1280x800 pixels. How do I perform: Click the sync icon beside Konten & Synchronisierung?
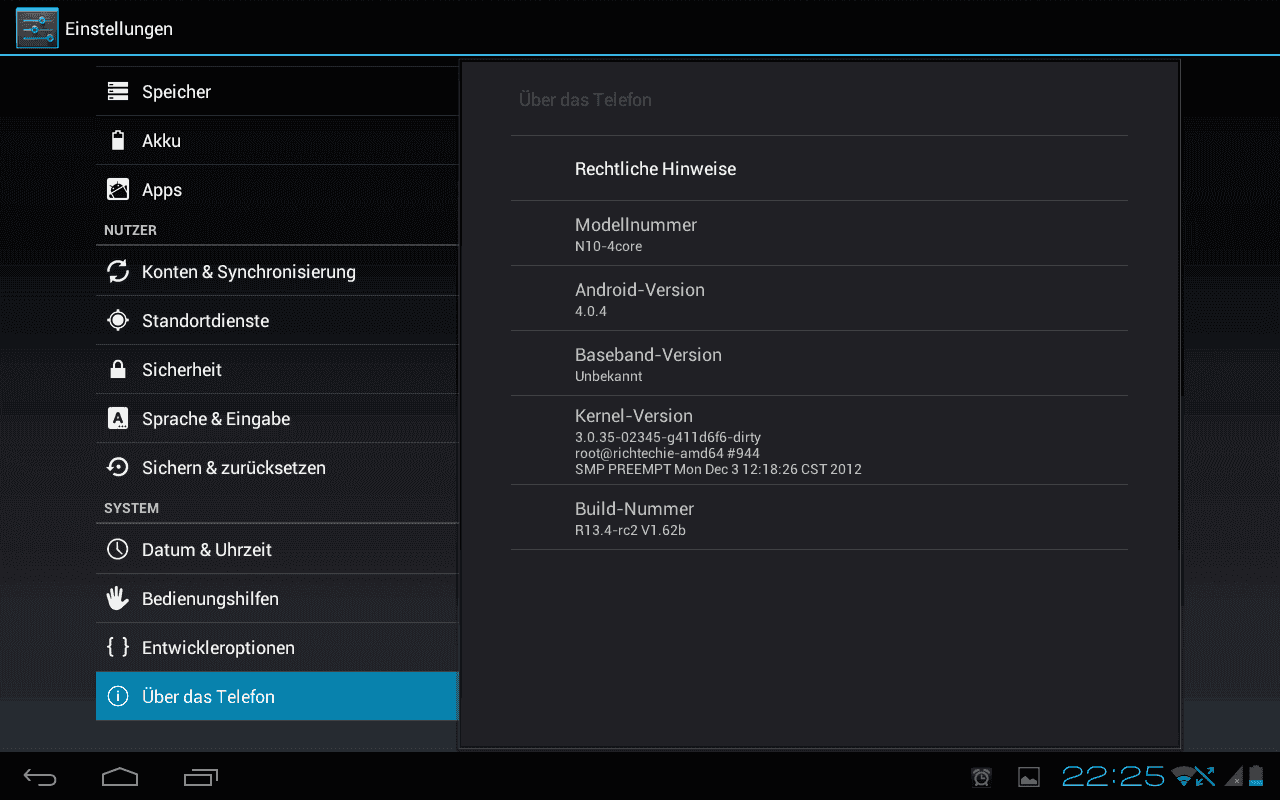(118, 272)
